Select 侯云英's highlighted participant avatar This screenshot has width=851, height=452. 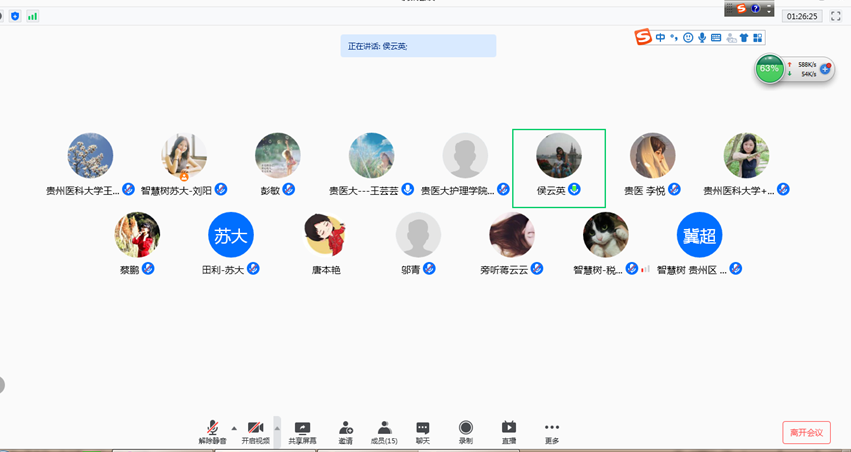click(x=558, y=156)
